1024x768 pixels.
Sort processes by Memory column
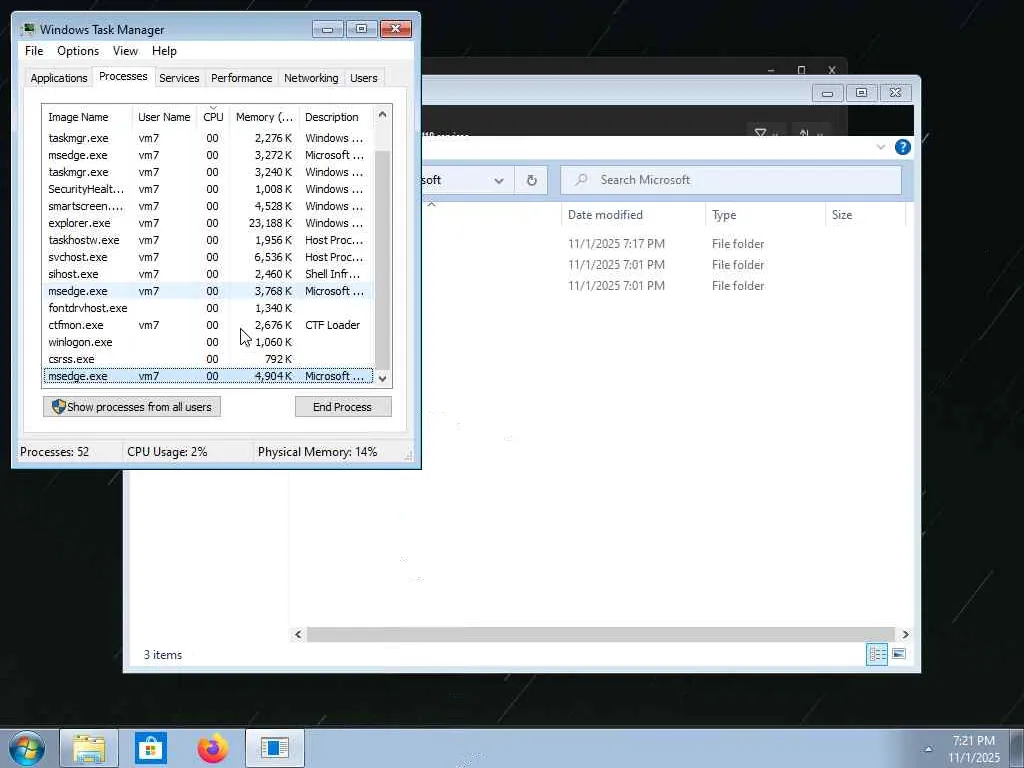tap(264, 117)
